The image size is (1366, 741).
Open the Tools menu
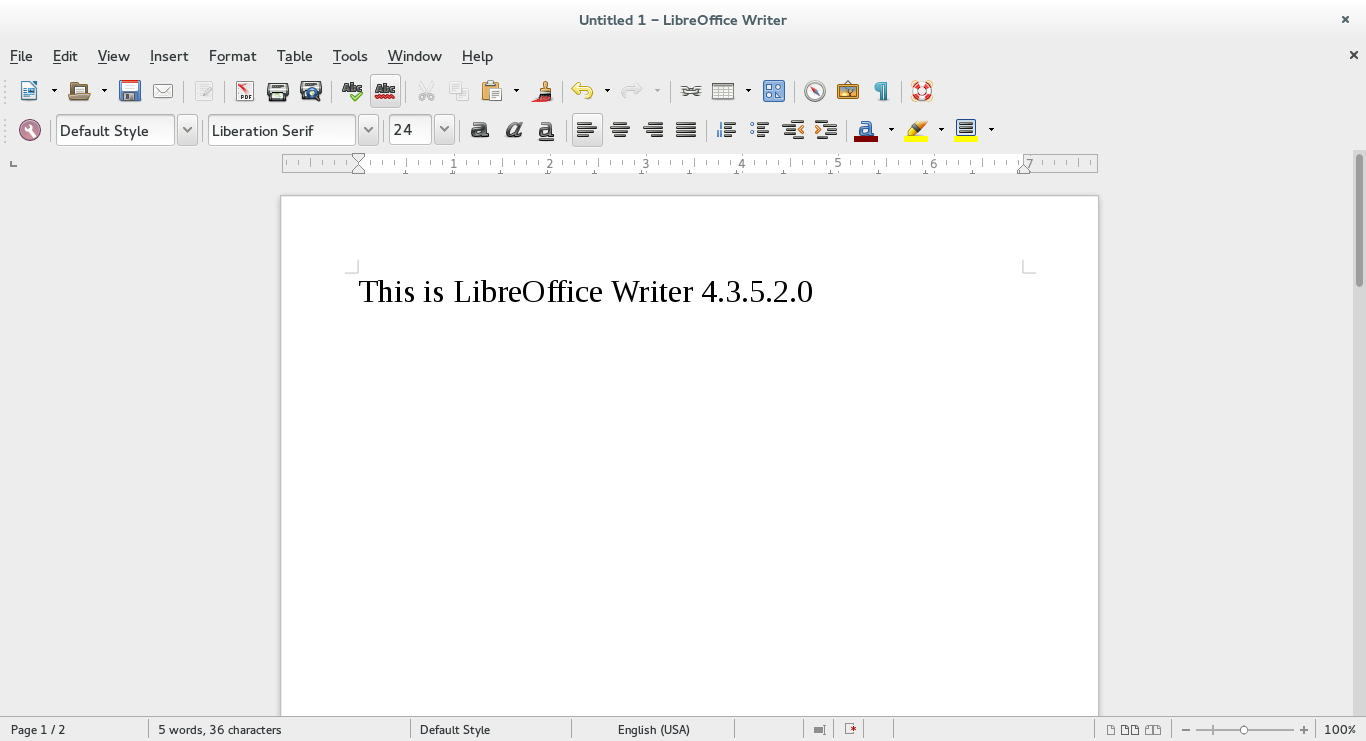coord(350,56)
